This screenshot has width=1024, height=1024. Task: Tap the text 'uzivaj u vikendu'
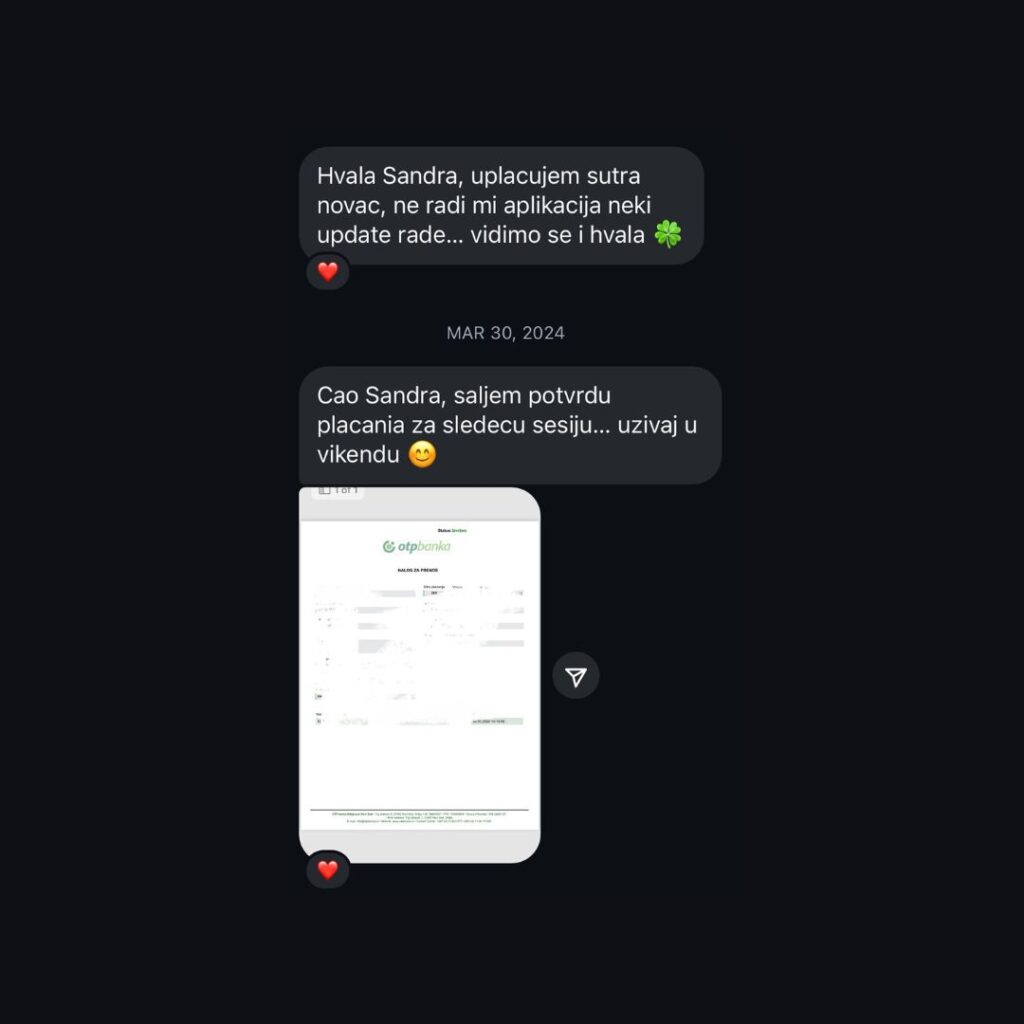[507, 440]
